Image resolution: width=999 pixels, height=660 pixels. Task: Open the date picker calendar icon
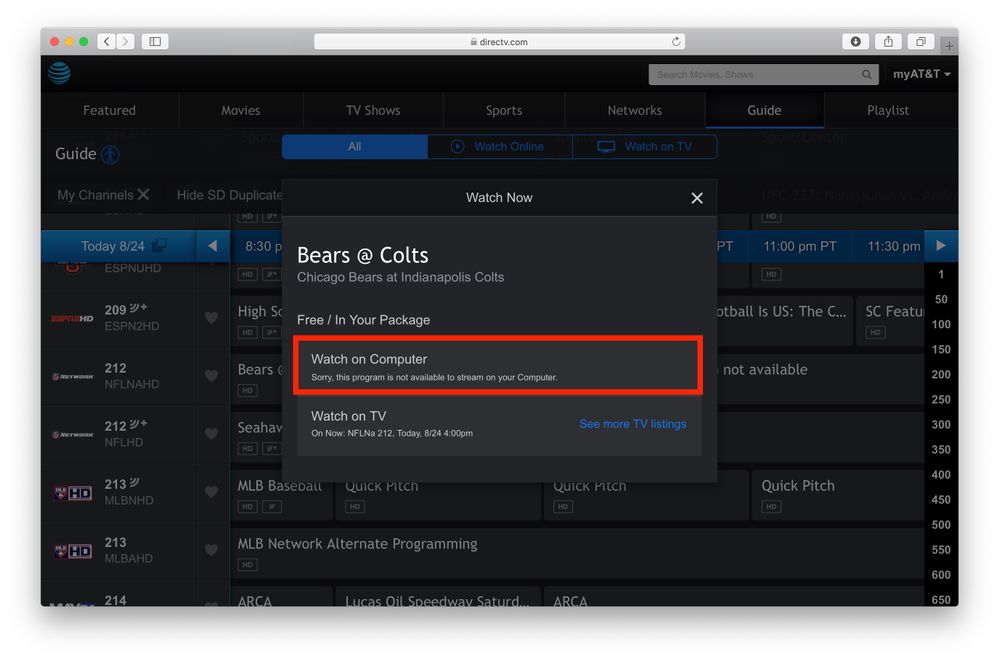point(159,245)
